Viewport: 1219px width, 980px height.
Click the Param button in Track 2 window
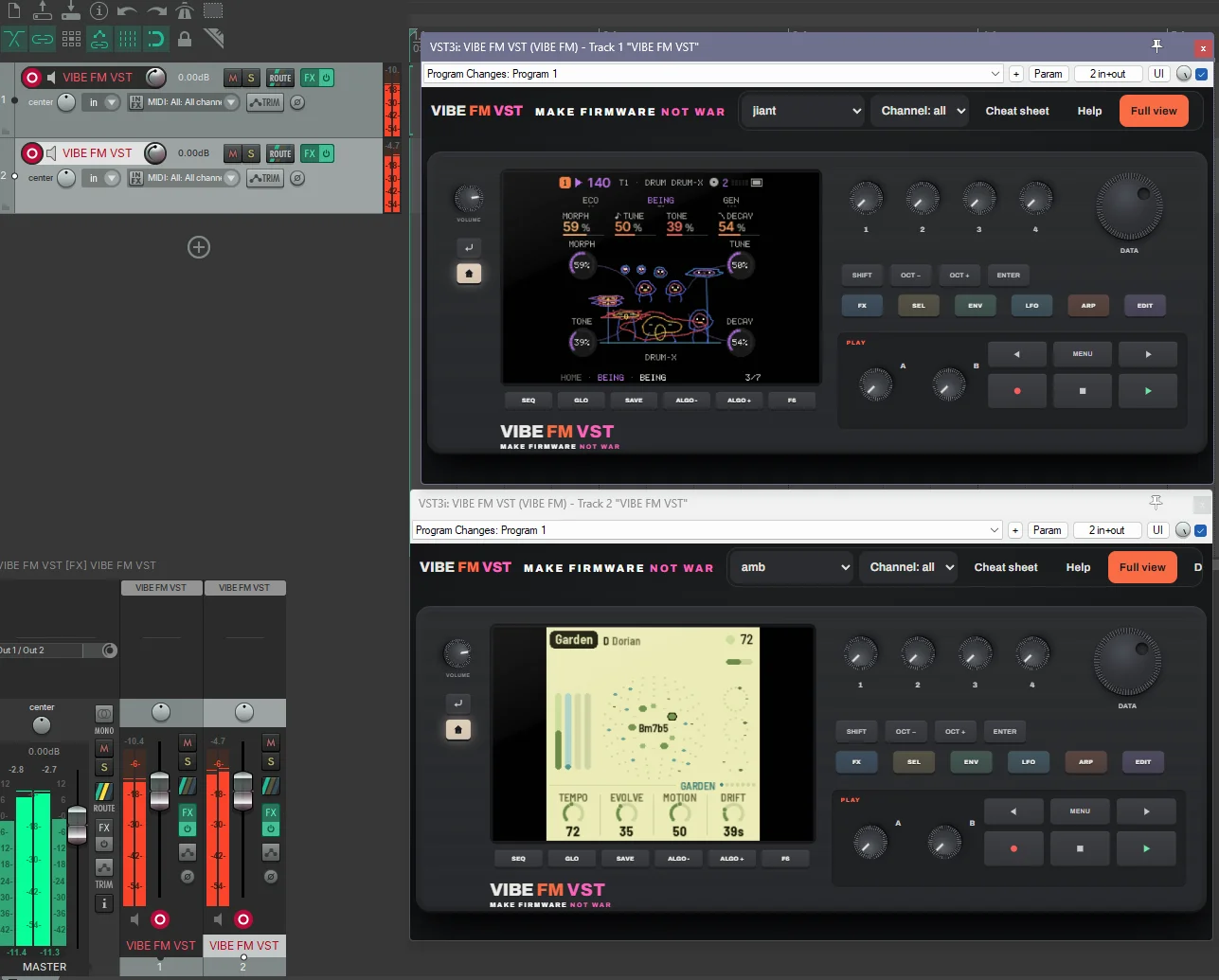1047,530
